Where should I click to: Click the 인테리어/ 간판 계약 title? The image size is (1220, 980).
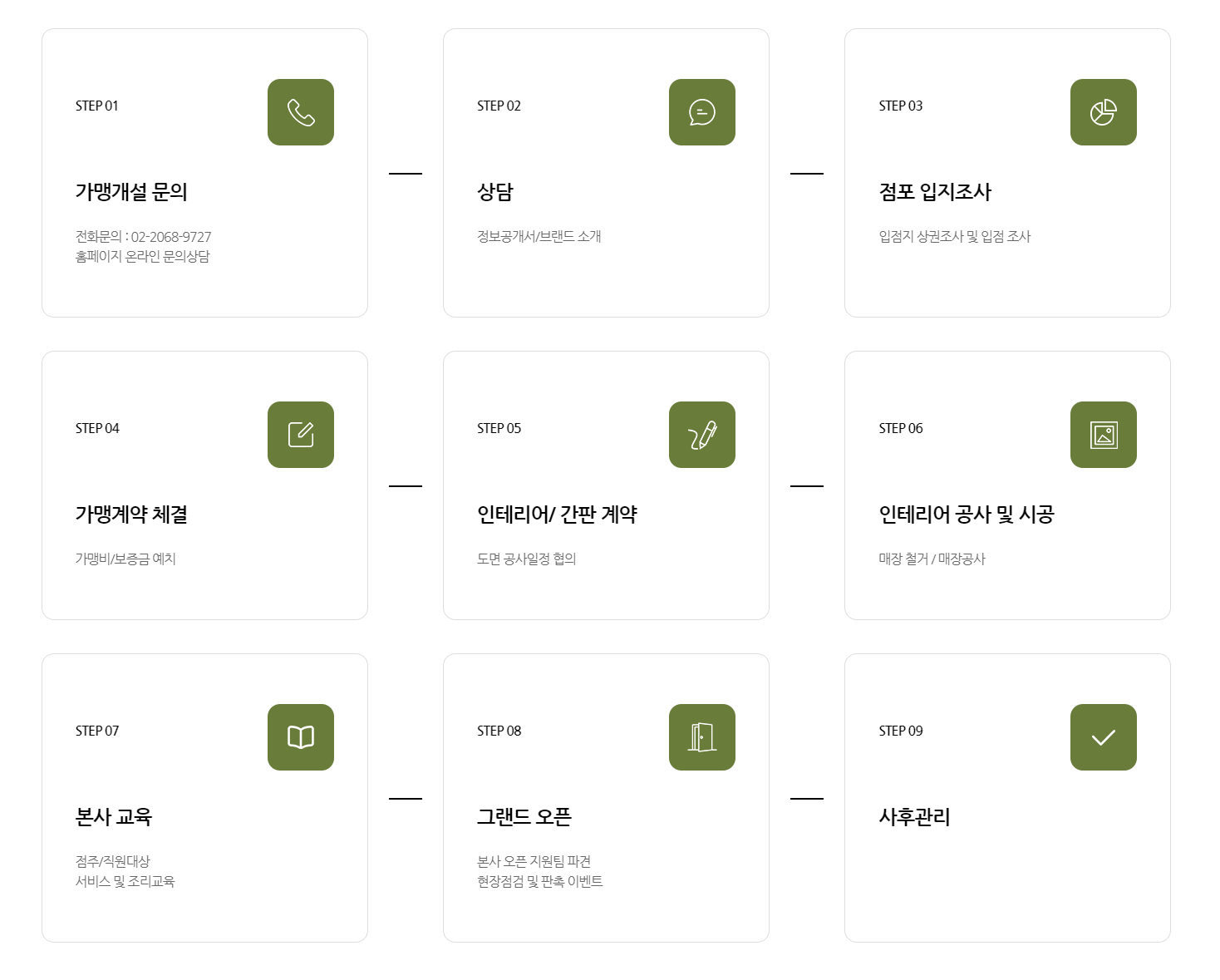[x=557, y=515]
